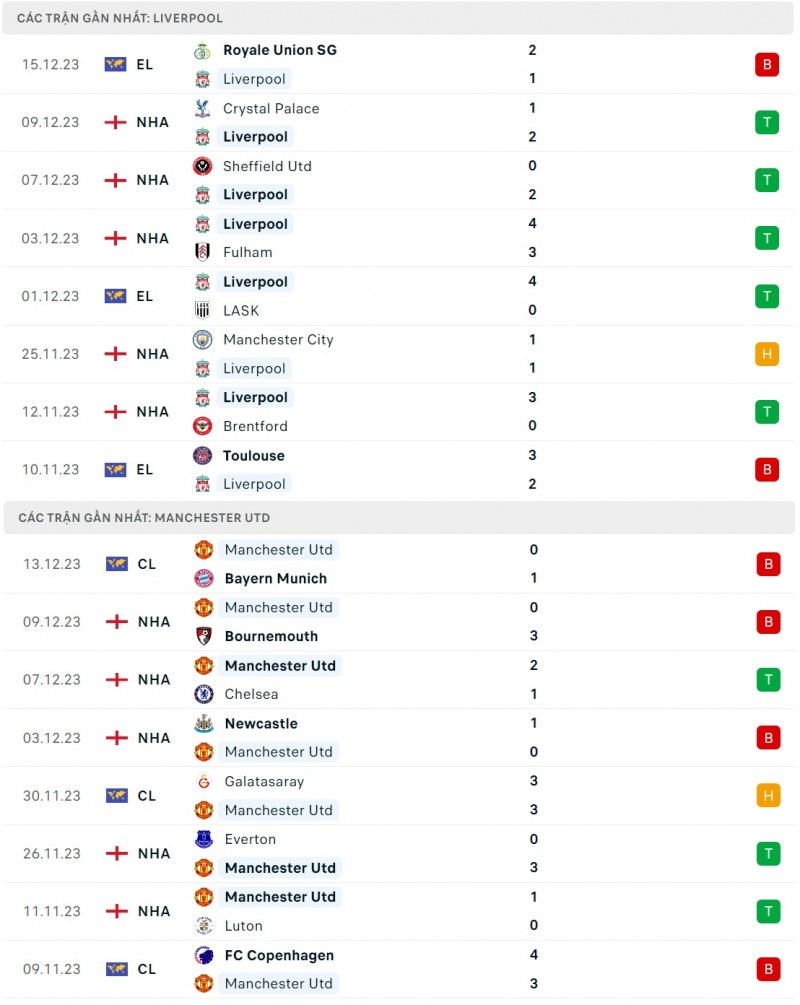Image resolution: width=800 pixels, height=1005 pixels.
Task: Click the red B badge for Toulouse match
Action: pyautogui.click(x=767, y=469)
